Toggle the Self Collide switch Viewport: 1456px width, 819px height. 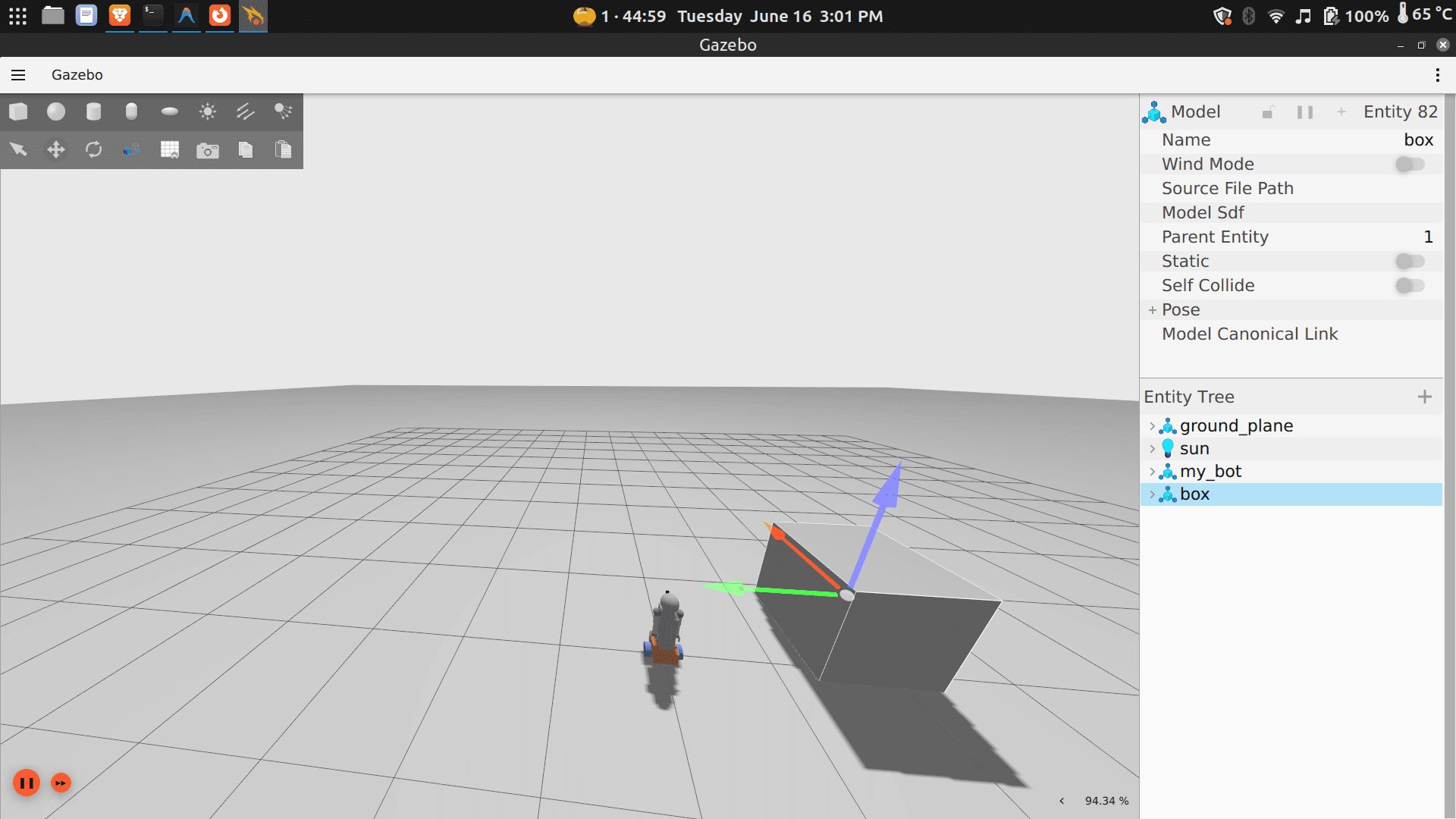click(1410, 285)
